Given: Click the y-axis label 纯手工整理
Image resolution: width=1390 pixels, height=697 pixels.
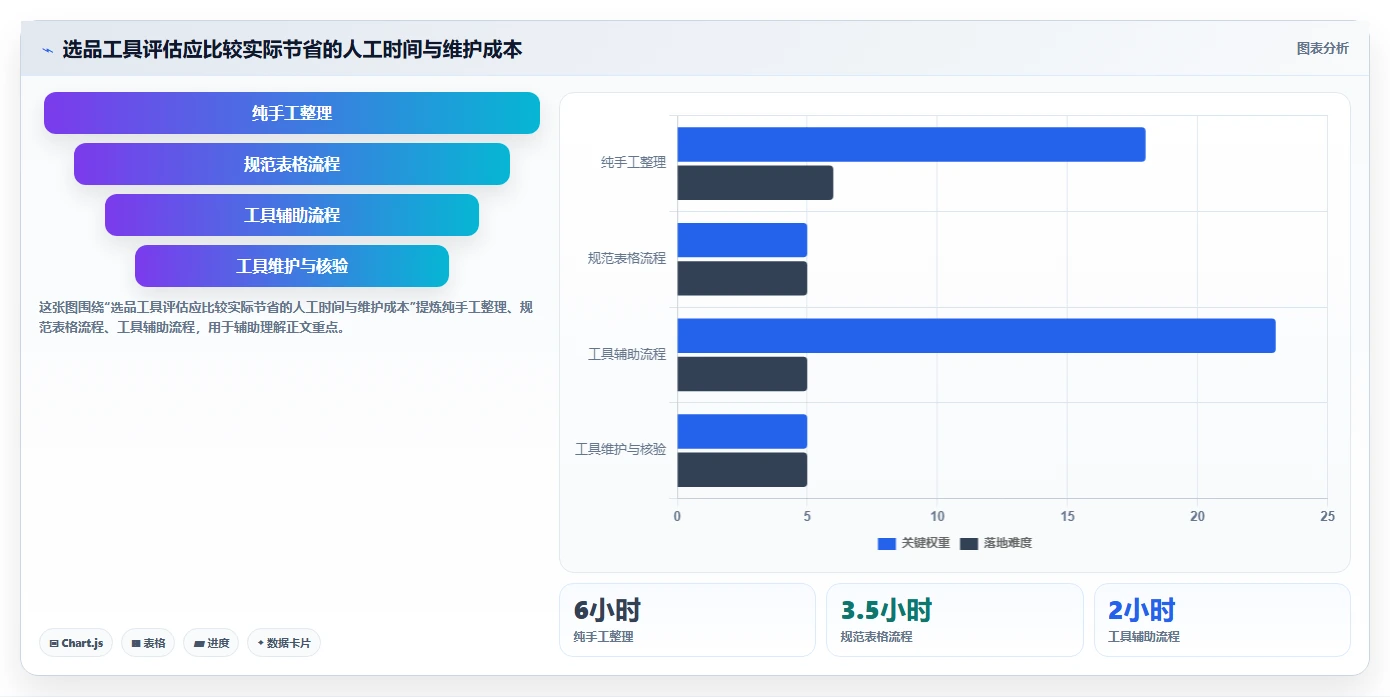Looking at the screenshot, I should (x=633, y=162).
